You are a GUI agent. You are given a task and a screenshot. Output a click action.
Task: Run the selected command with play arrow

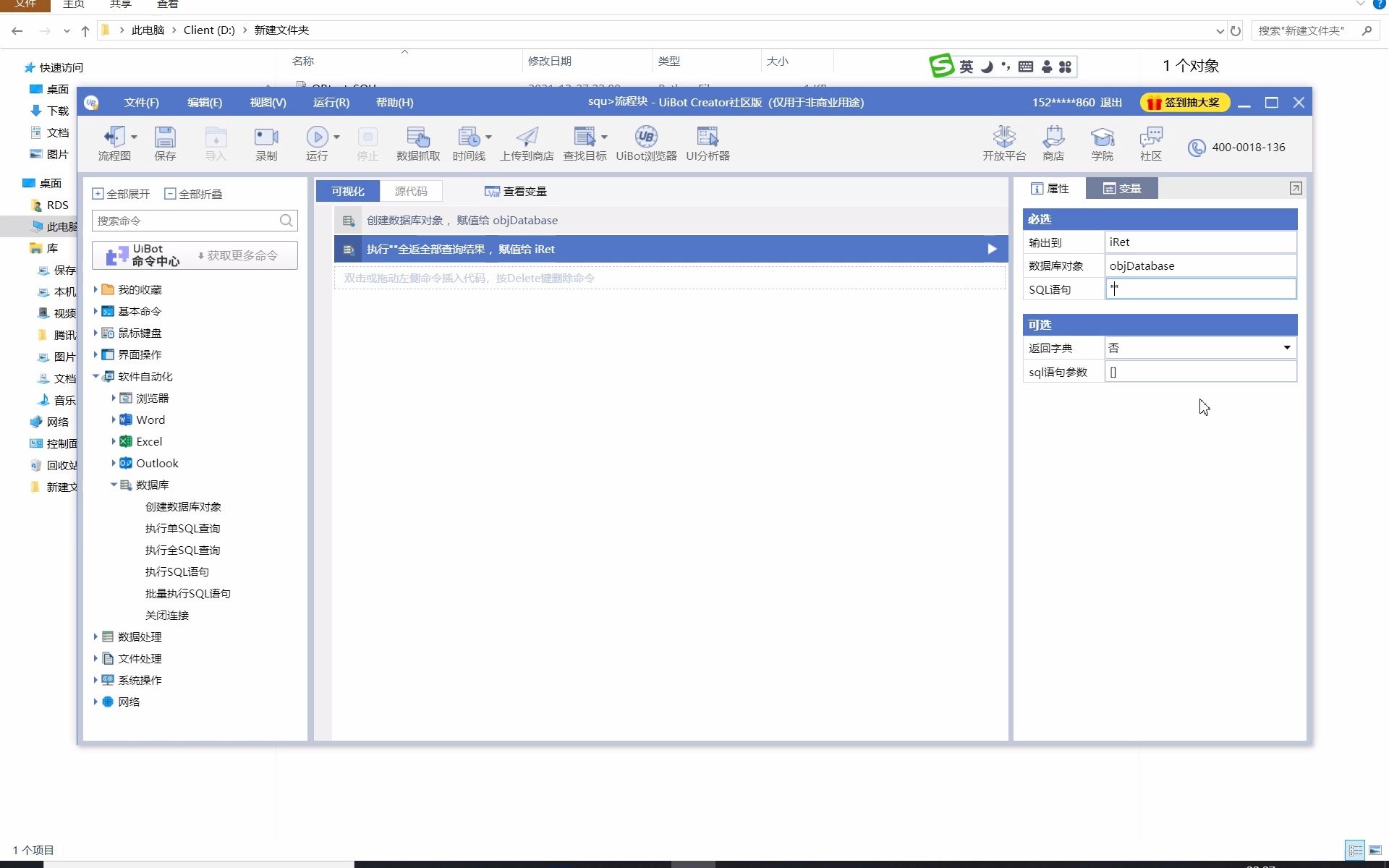coord(992,249)
